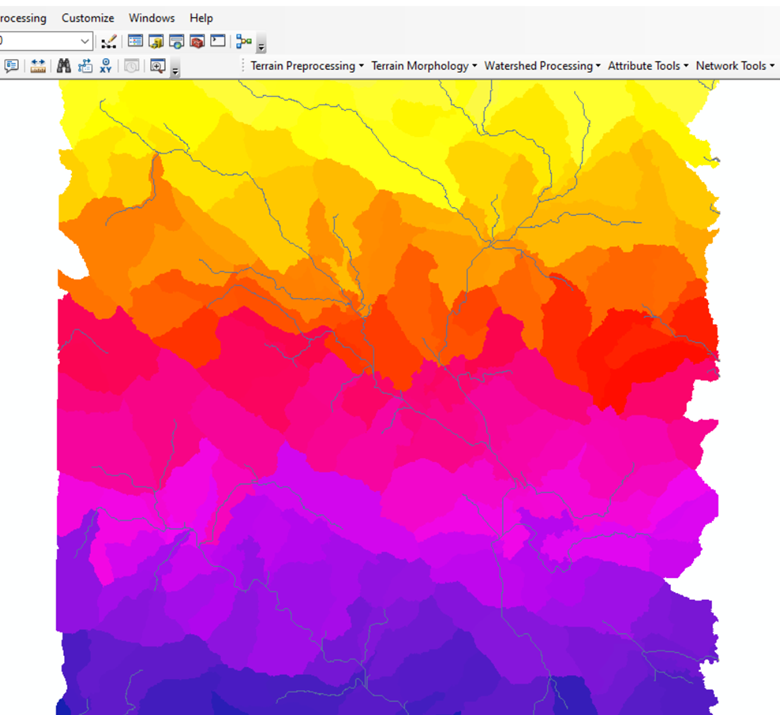Launch the ModelBuilder icon
Screen dimensions: 780x715
(x=243, y=42)
